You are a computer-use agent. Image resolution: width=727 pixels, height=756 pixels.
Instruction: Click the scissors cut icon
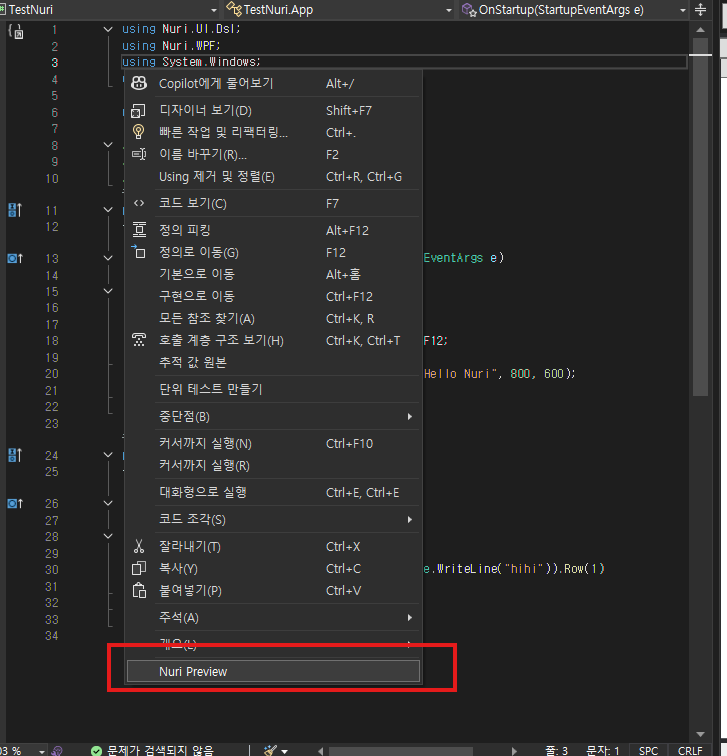point(139,546)
